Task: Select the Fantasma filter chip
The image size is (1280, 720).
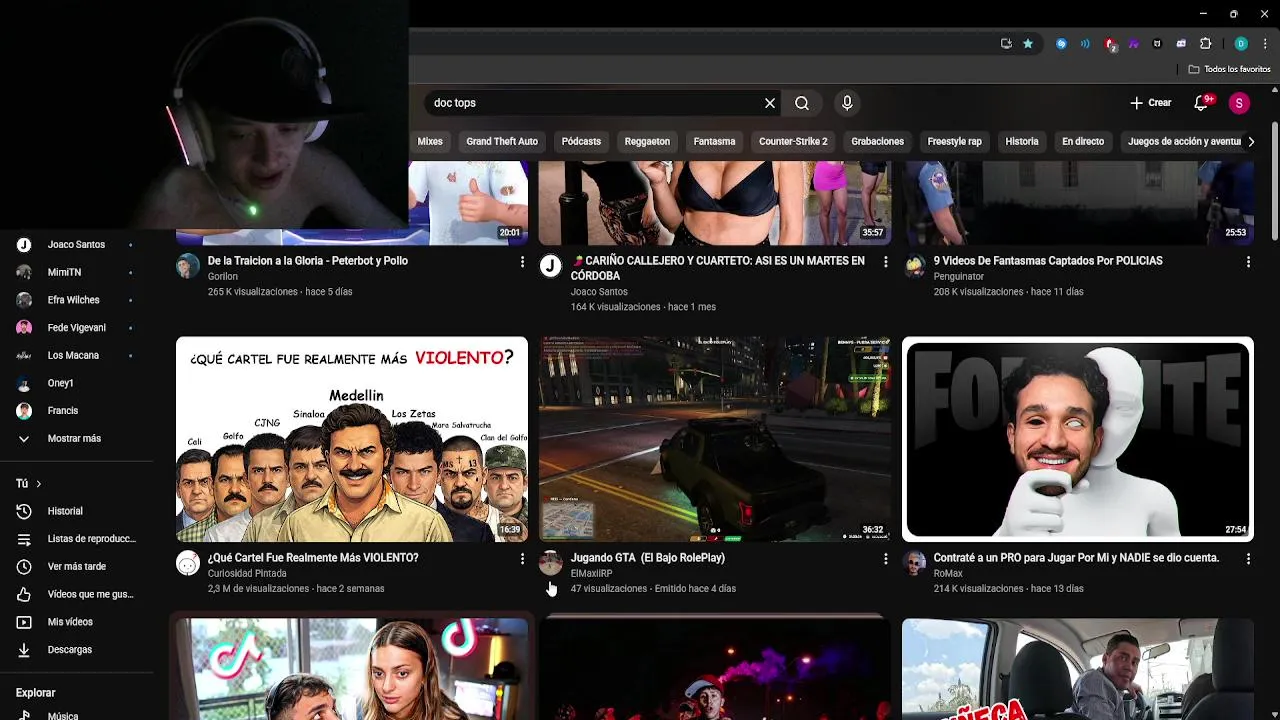Action: point(714,141)
